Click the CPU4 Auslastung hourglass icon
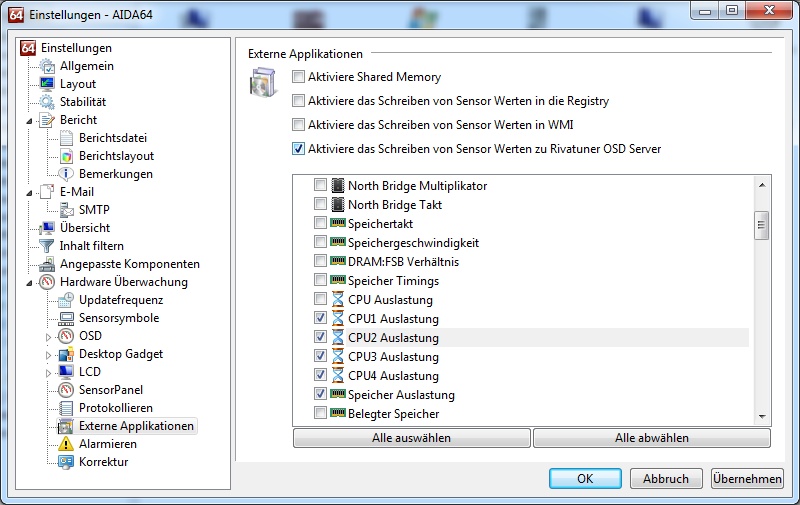Viewport: 800px width, 505px height. (x=337, y=375)
